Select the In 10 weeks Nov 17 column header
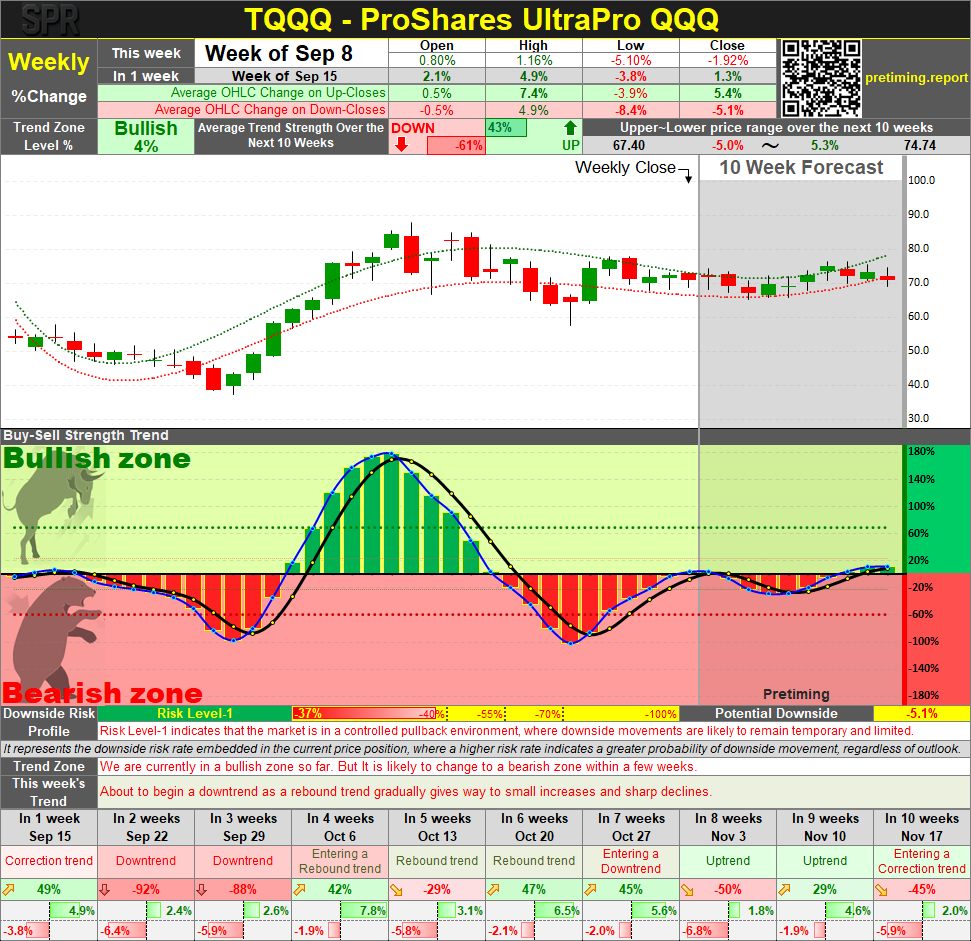Screen dimensions: 971x941 922,827
